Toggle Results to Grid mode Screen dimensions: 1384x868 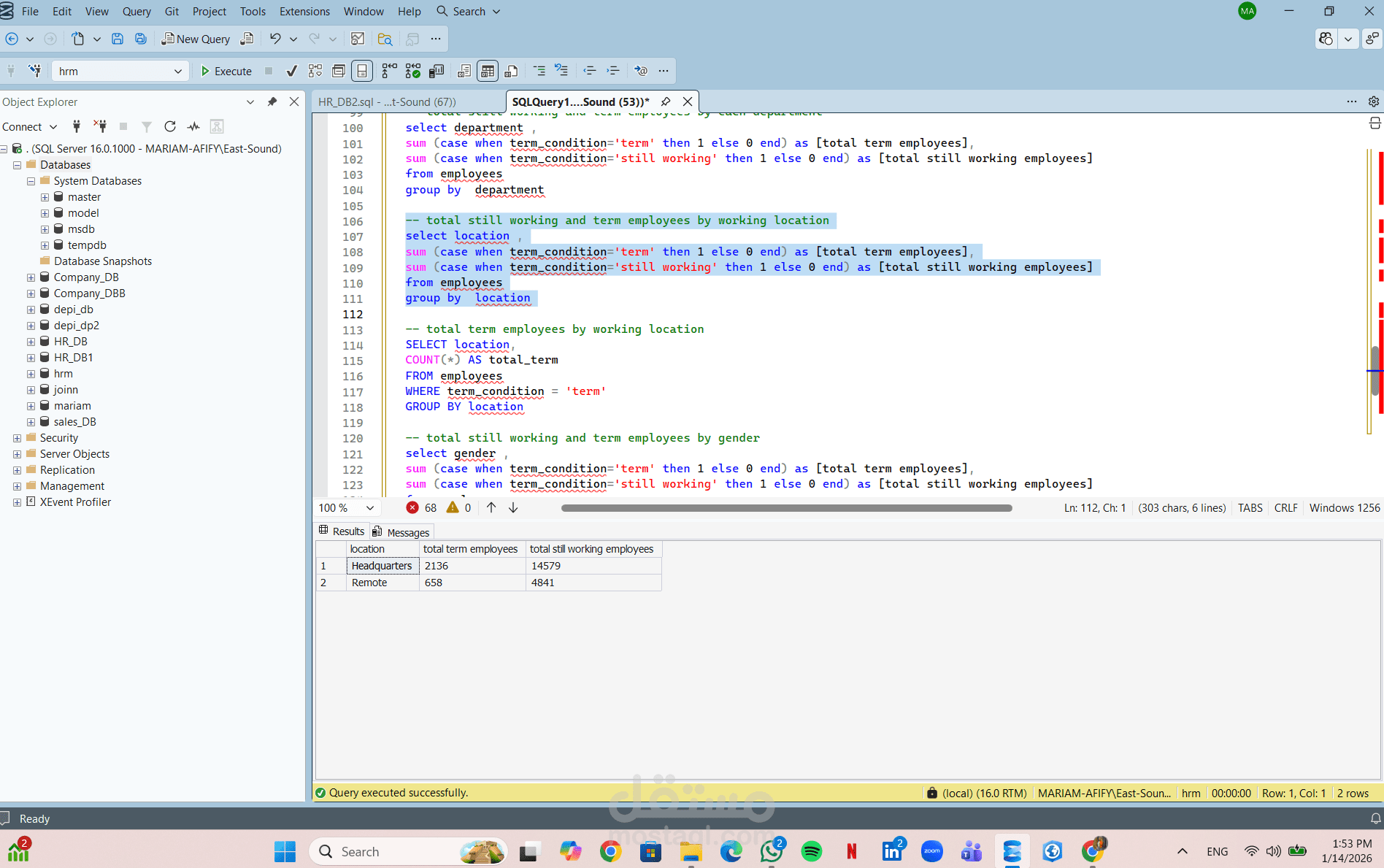click(x=488, y=71)
